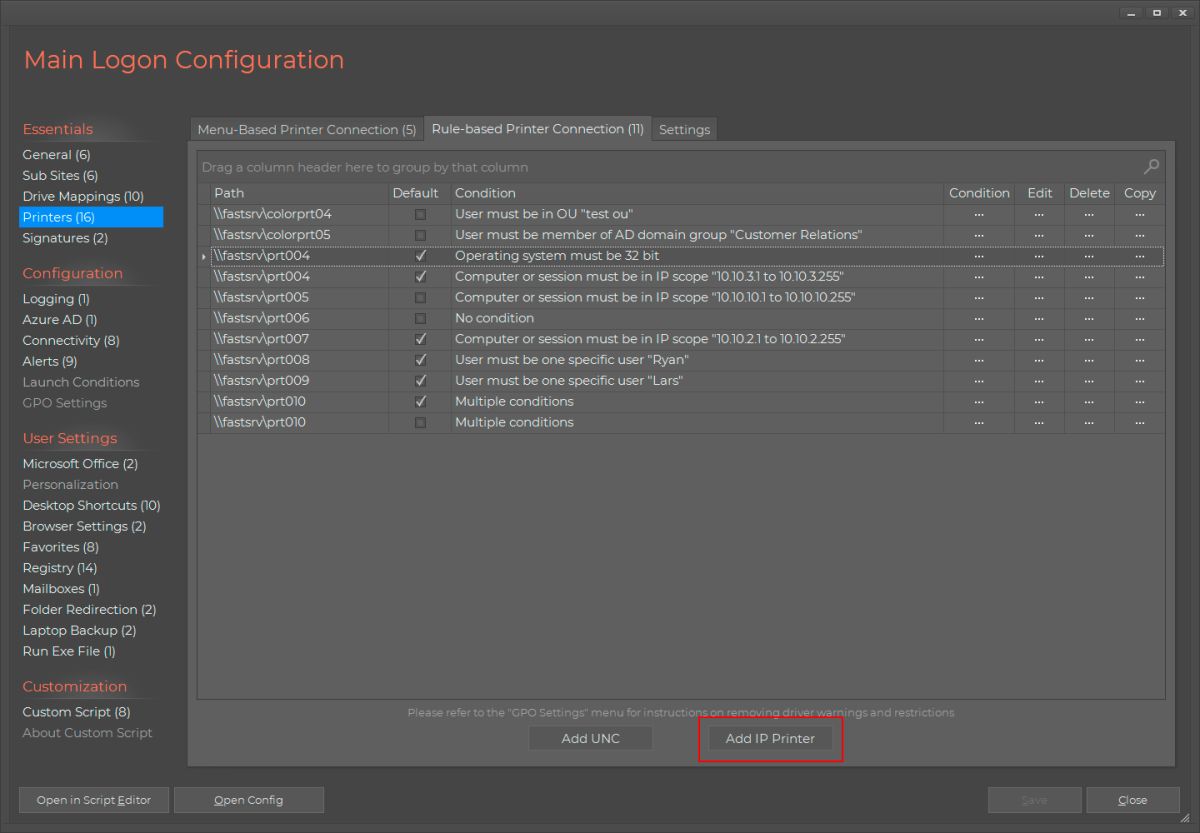Image resolution: width=1200 pixels, height=833 pixels.
Task: Open General (6) in sidebar
Action: (x=56, y=155)
